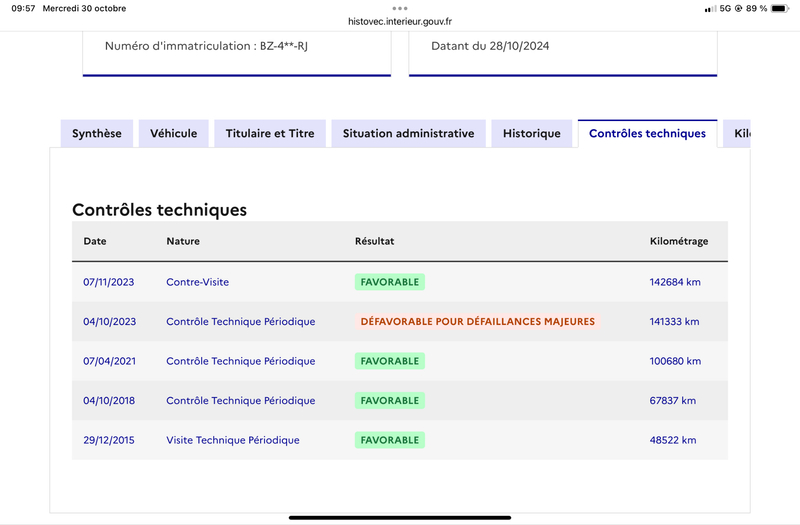Tap the 89 % battery percentage

(756, 8)
